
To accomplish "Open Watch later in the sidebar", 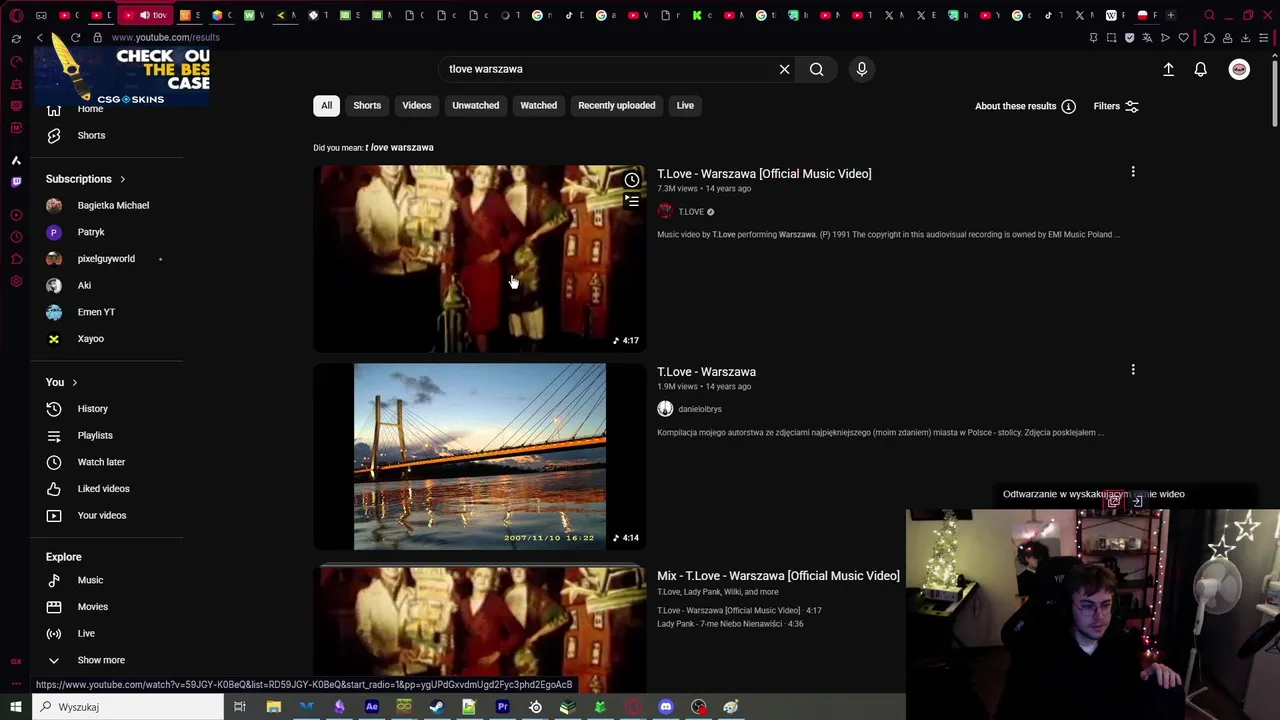I will pyautogui.click(x=101, y=462).
